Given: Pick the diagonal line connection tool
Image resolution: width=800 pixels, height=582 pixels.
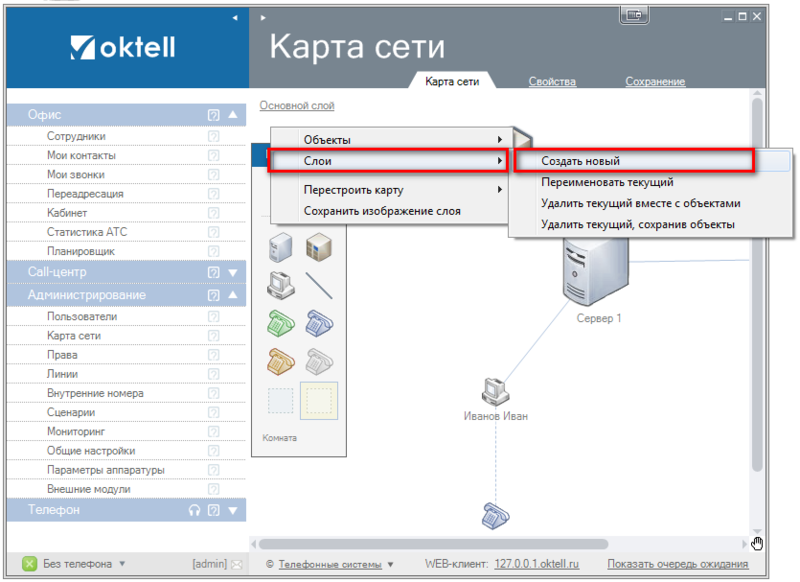Looking at the screenshot, I should [319, 285].
